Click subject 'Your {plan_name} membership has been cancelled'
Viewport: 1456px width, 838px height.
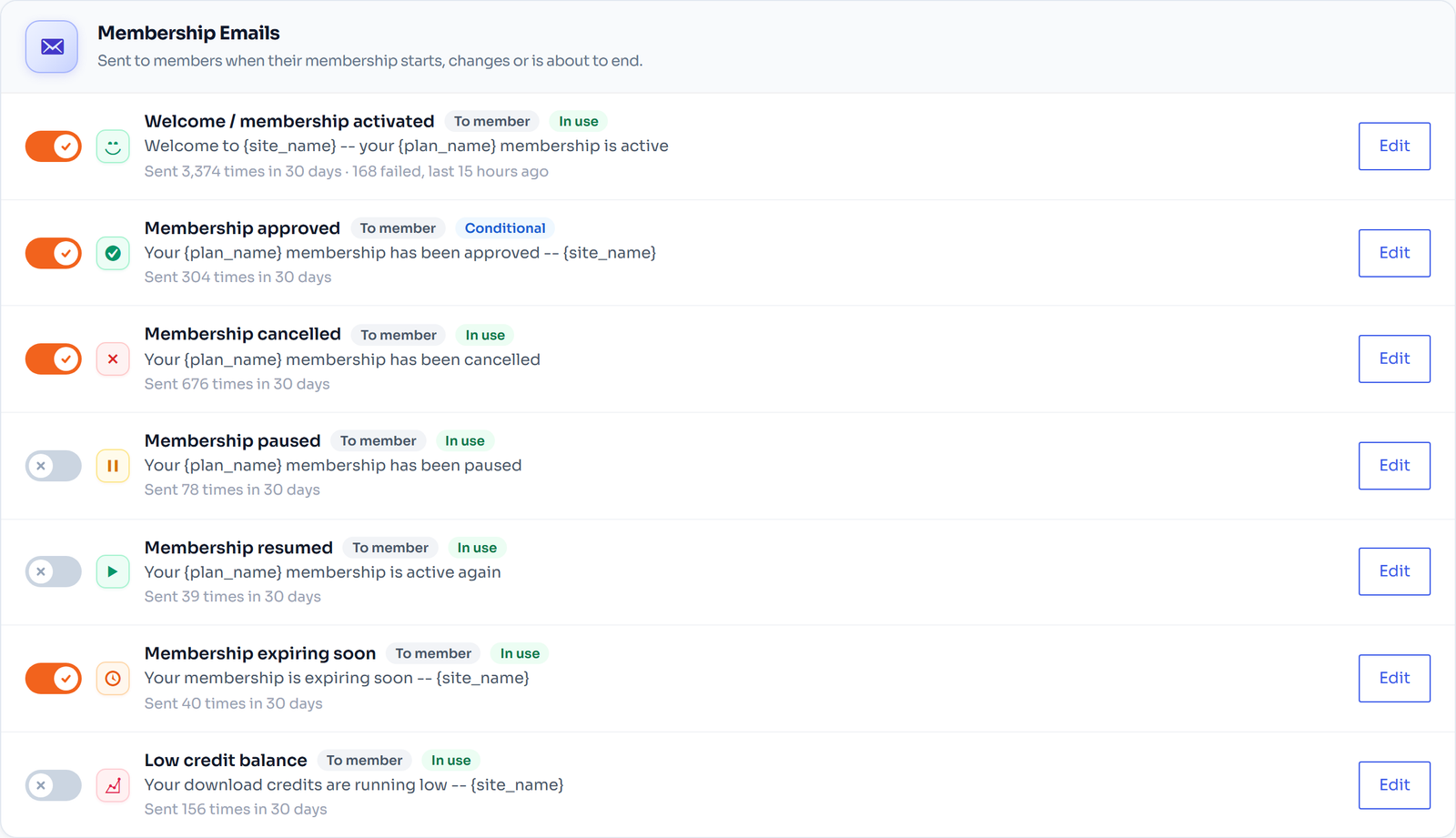pyautogui.click(x=342, y=359)
